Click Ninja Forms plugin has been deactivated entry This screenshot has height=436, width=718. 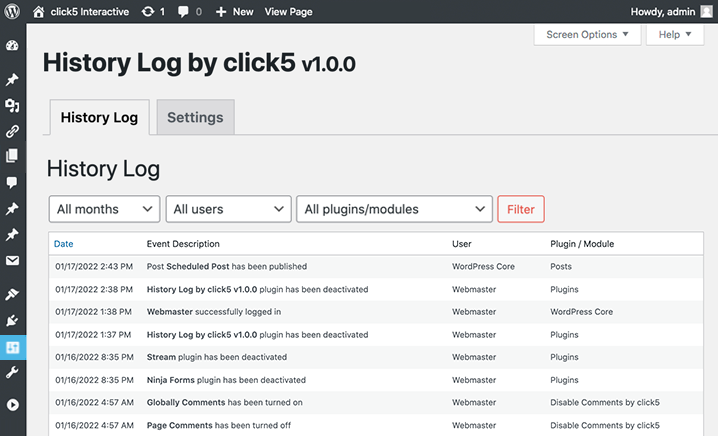tap(226, 380)
